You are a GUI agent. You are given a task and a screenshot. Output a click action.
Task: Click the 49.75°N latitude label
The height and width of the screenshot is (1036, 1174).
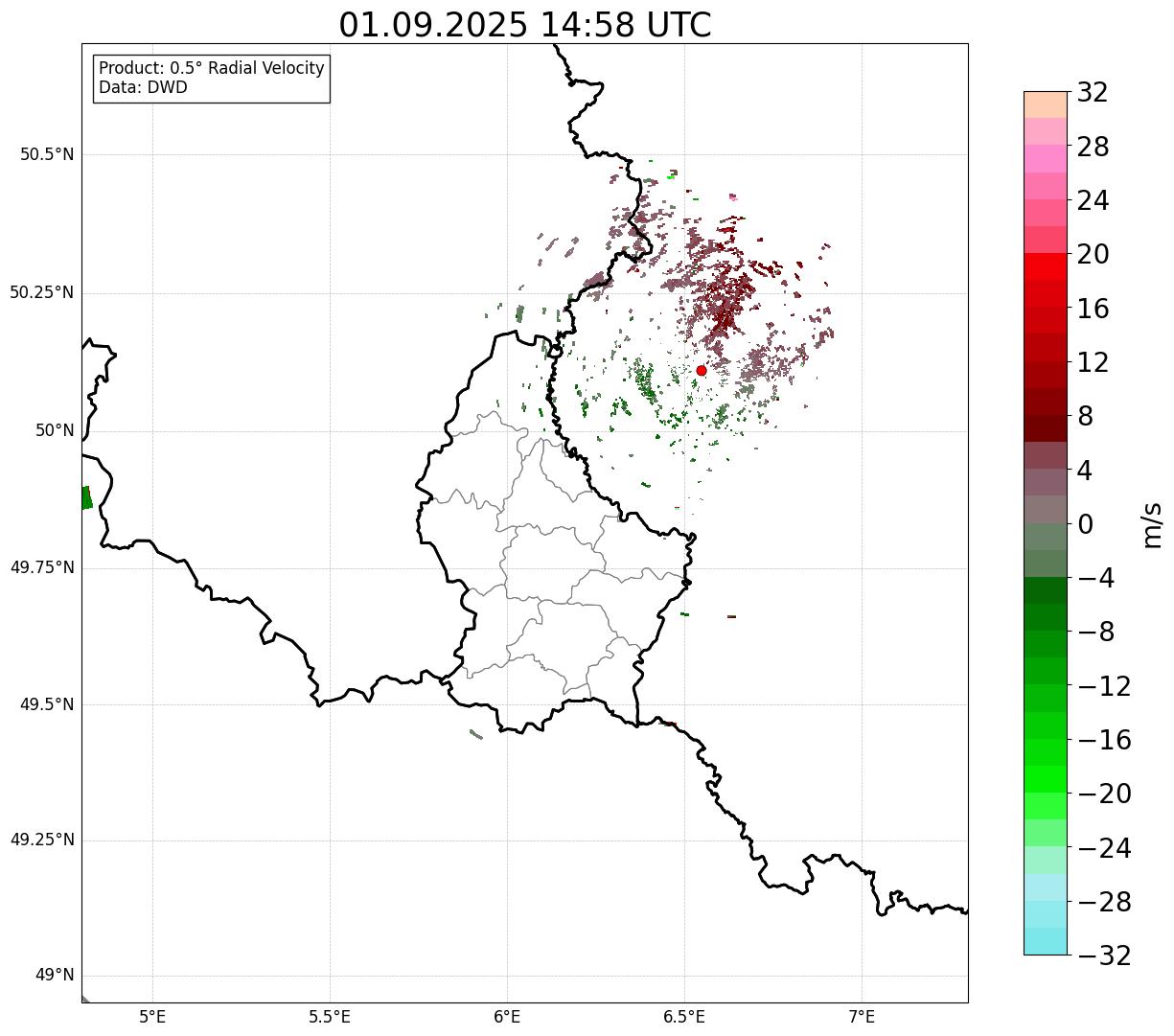[x=42, y=567]
